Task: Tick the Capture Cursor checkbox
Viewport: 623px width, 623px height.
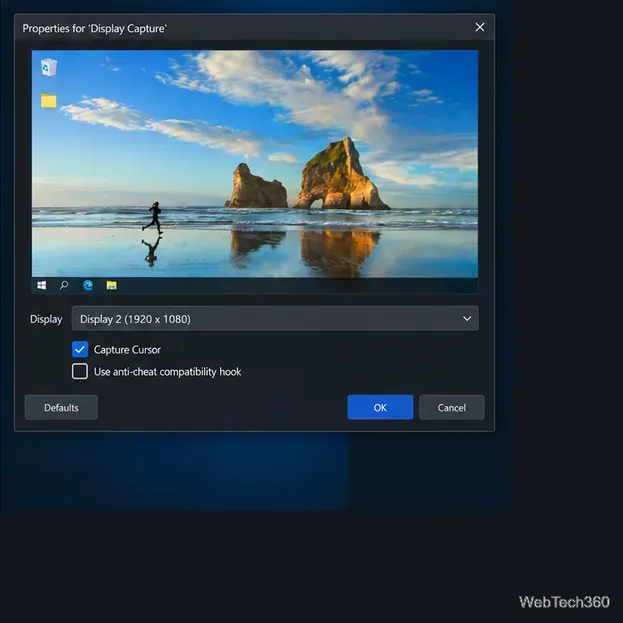Action: [x=80, y=350]
